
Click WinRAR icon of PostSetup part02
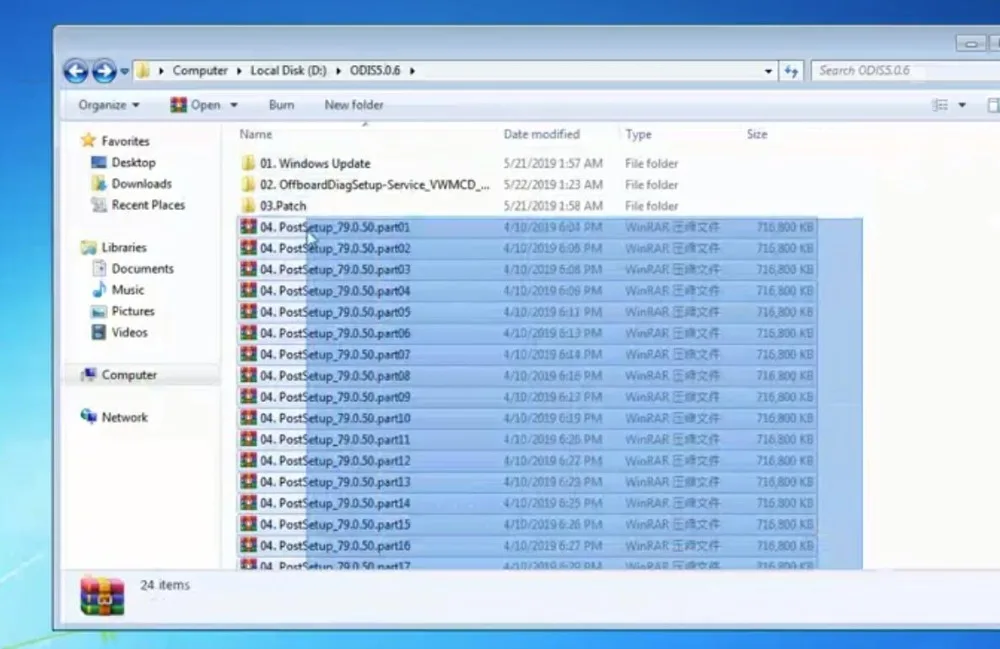point(249,247)
